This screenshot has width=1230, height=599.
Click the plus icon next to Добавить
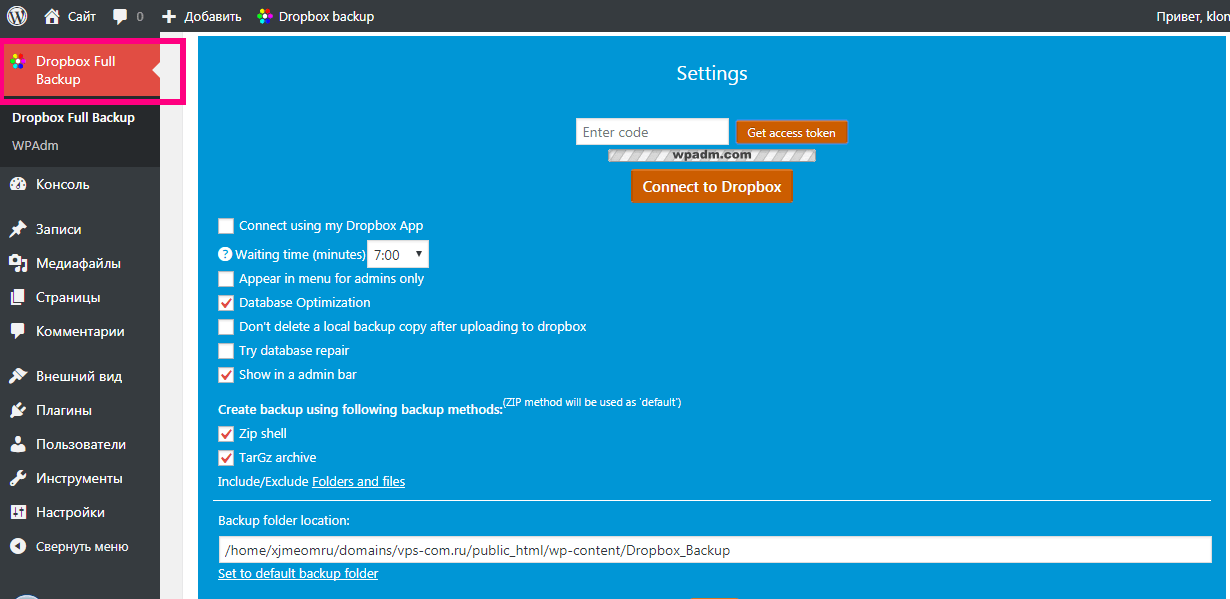pos(169,17)
